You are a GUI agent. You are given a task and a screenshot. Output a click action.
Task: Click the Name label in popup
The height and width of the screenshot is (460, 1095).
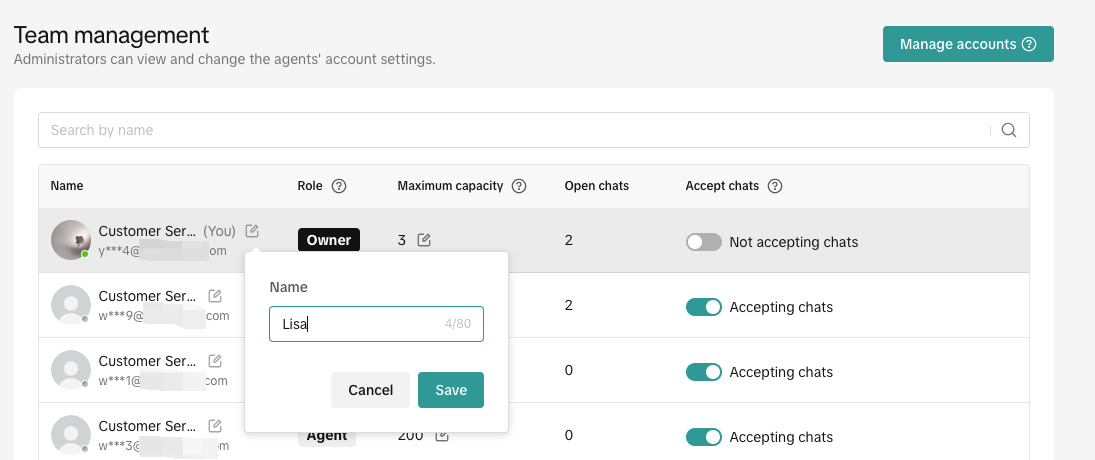288,287
